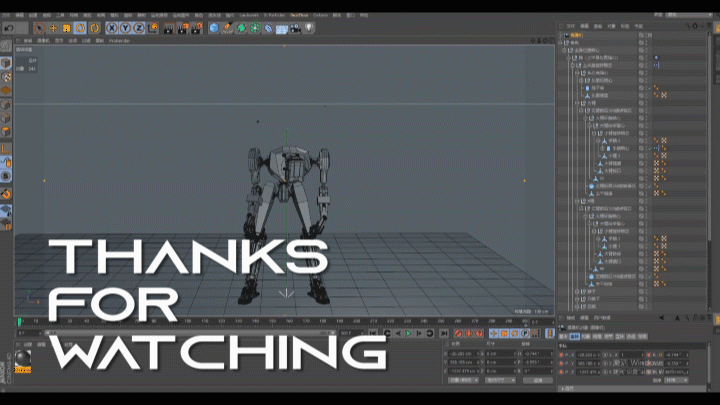
Task: Click the green current-frame timeline marker
Action: 20,322
